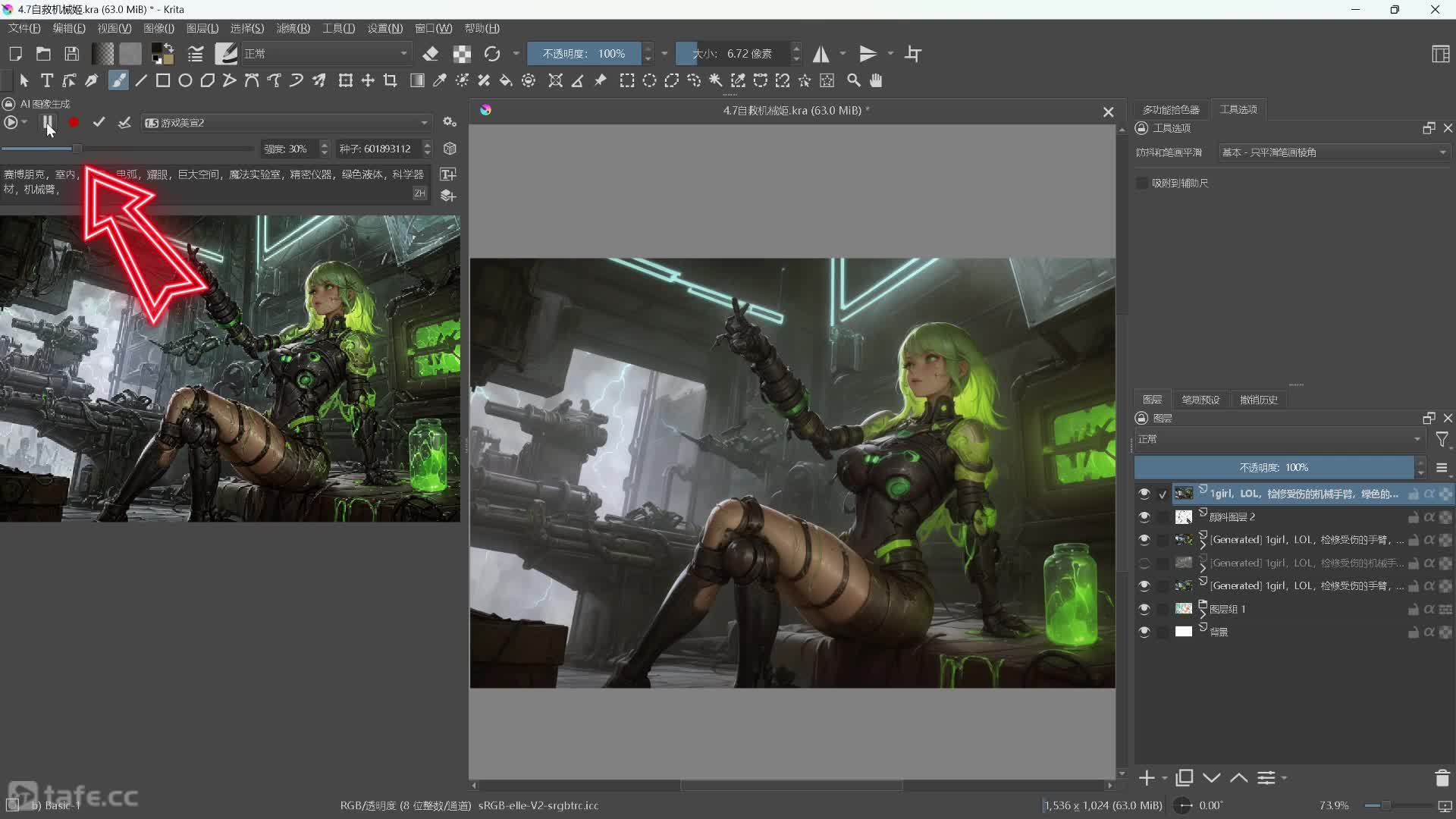1456x819 pixels.
Task: Save the current document
Action: tap(71, 54)
